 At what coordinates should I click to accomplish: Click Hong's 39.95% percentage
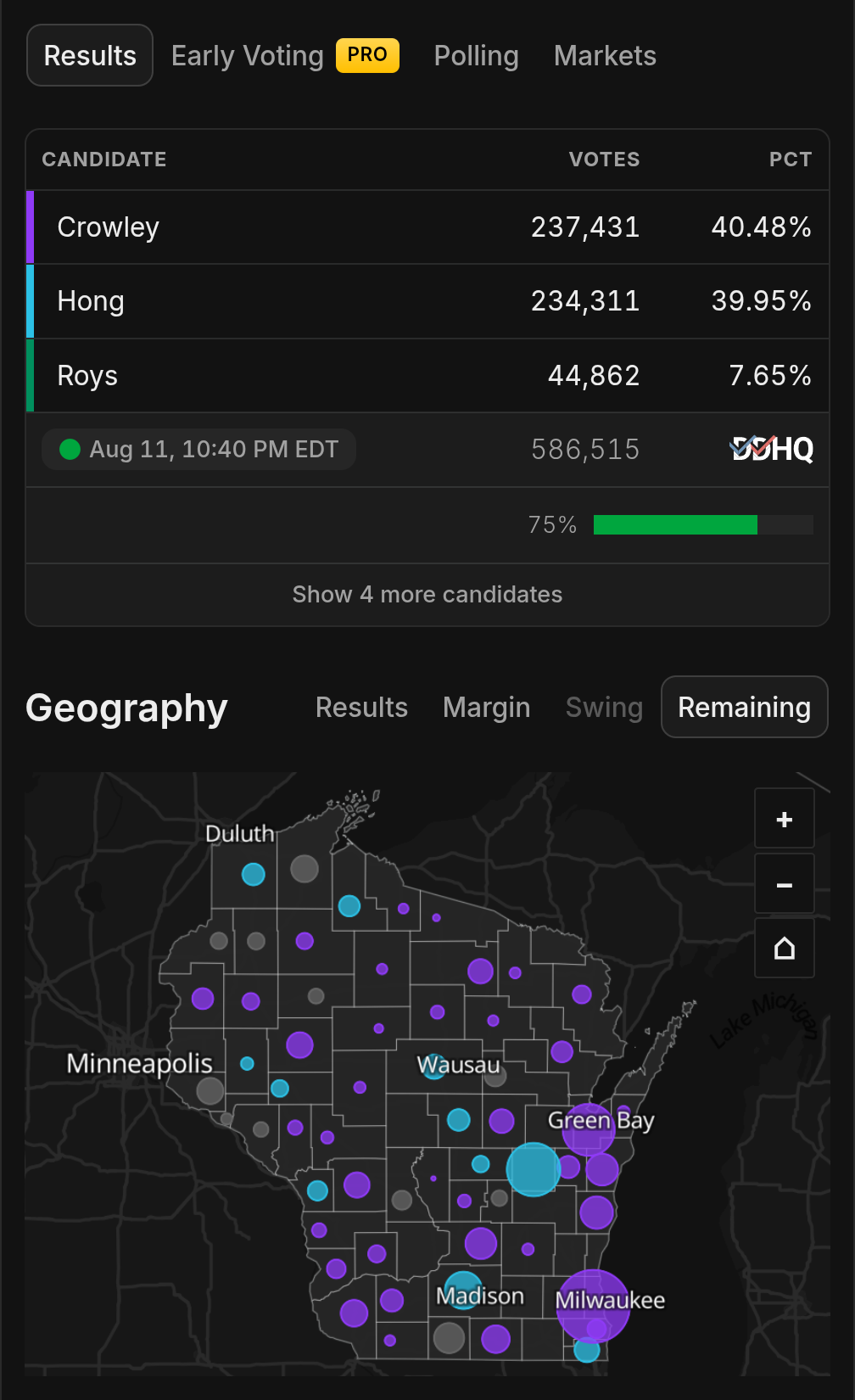point(761,301)
